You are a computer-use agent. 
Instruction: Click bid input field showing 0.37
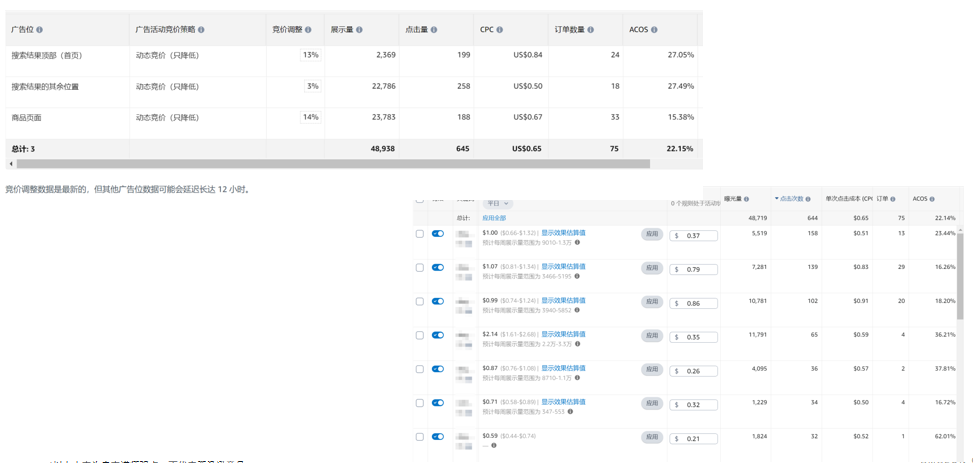(697, 236)
